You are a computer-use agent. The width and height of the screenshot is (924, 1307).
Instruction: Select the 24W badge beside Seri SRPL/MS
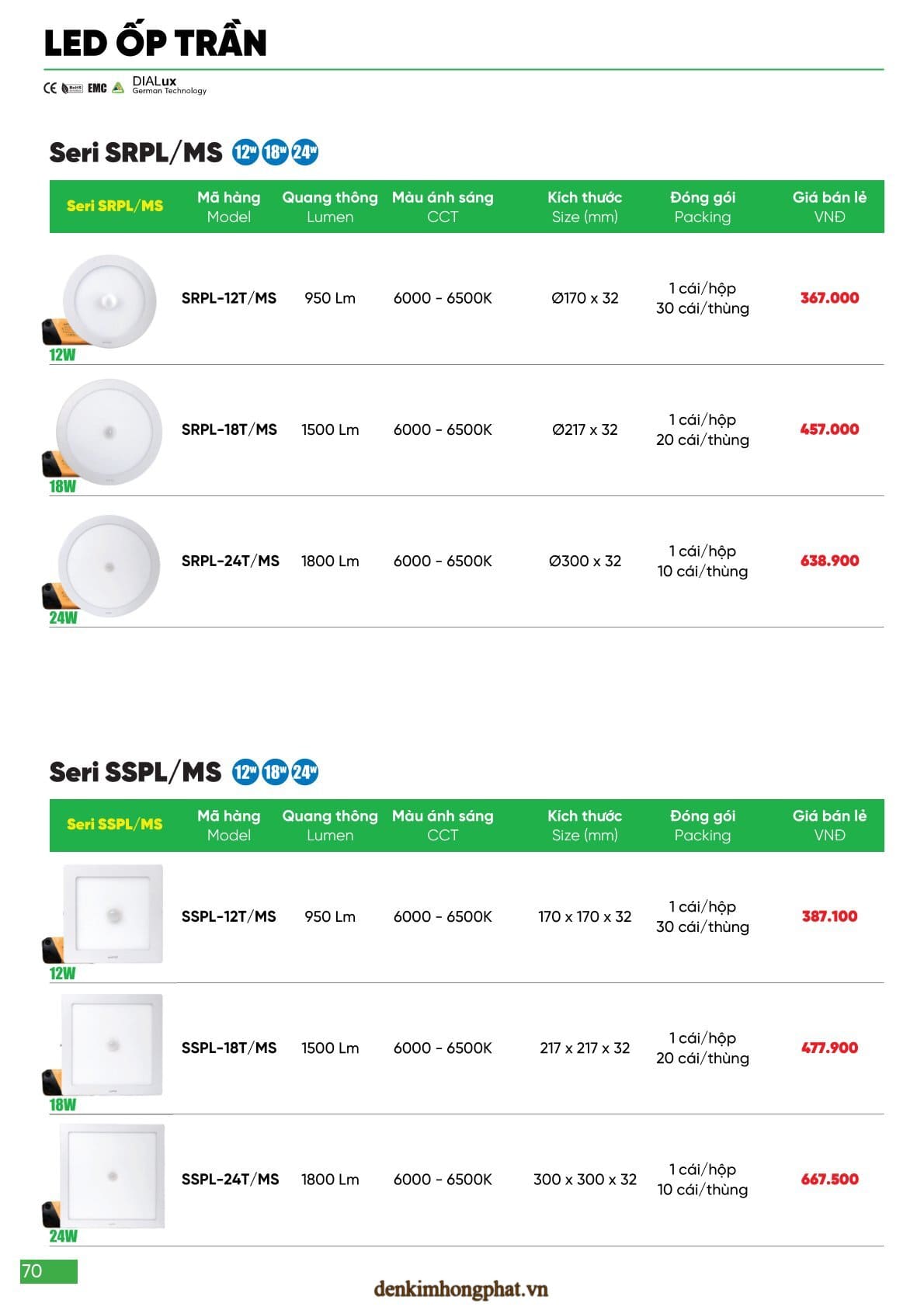click(x=304, y=152)
